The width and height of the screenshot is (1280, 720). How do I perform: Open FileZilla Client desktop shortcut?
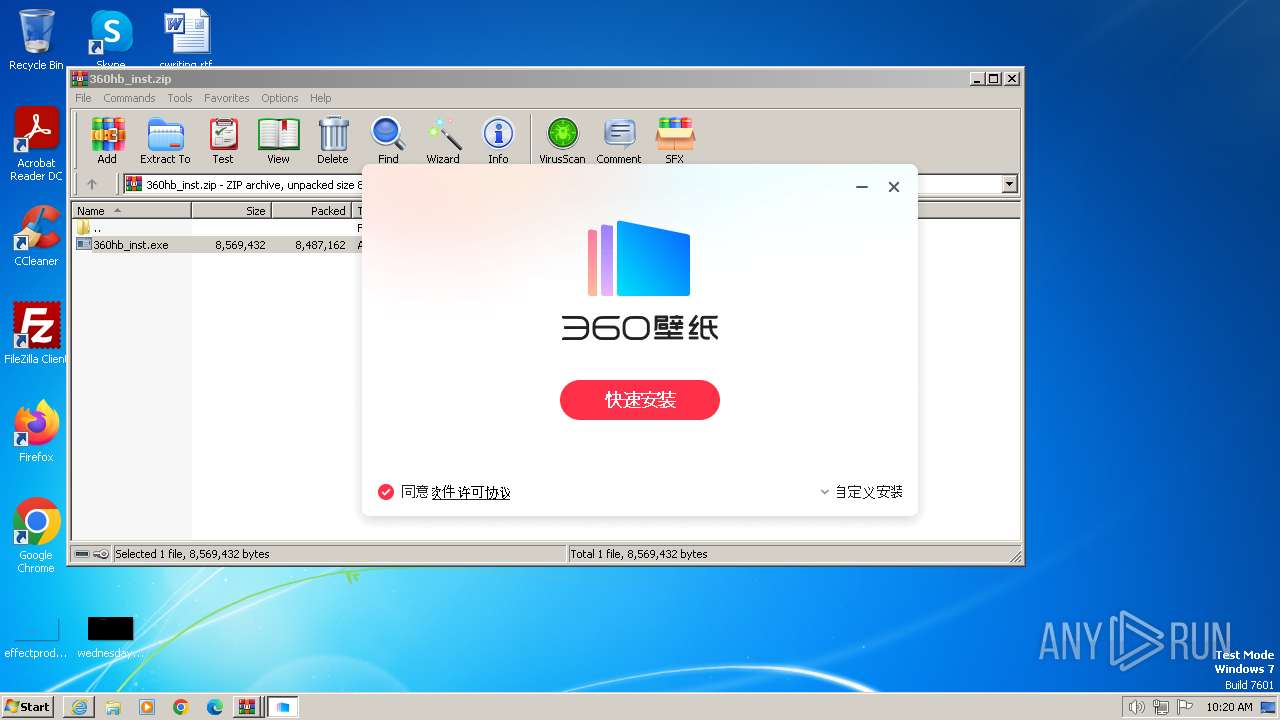tap(36, 334)
